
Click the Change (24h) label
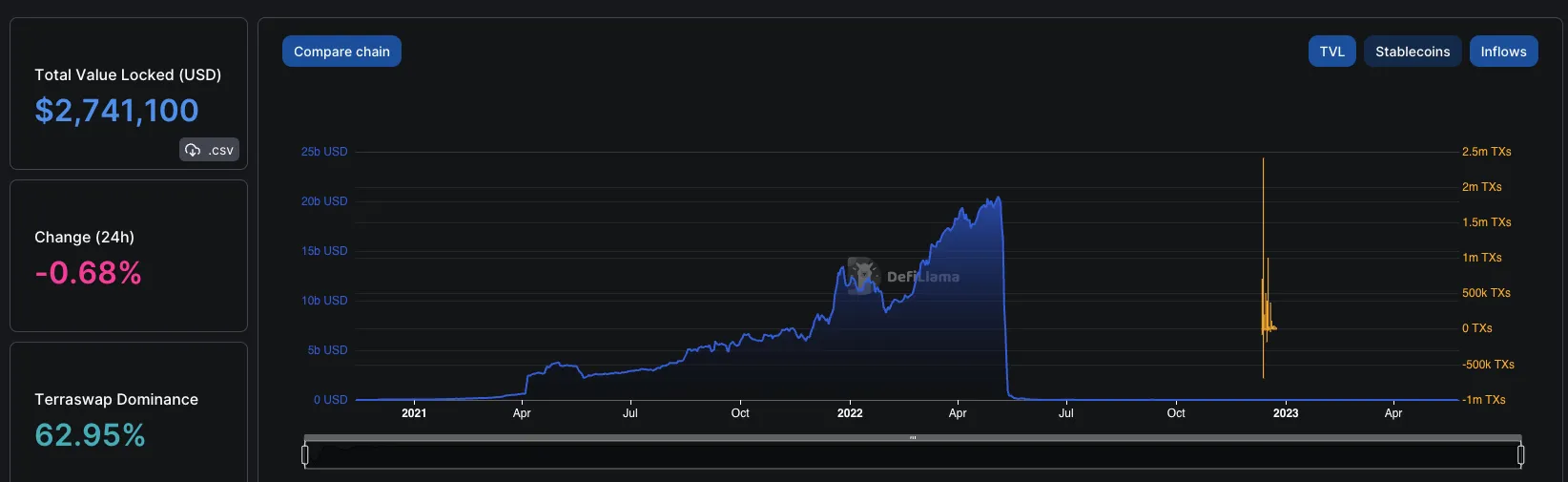(84, 237)
